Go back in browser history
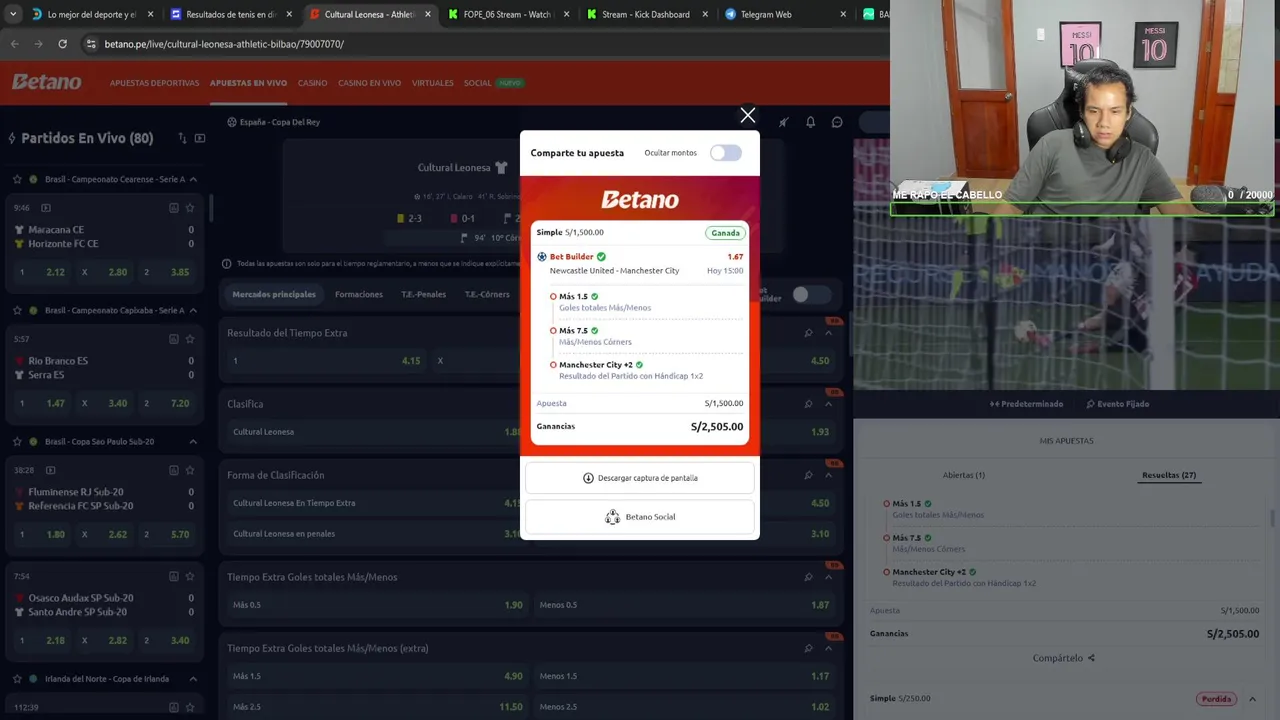 (x=15, y=44)
